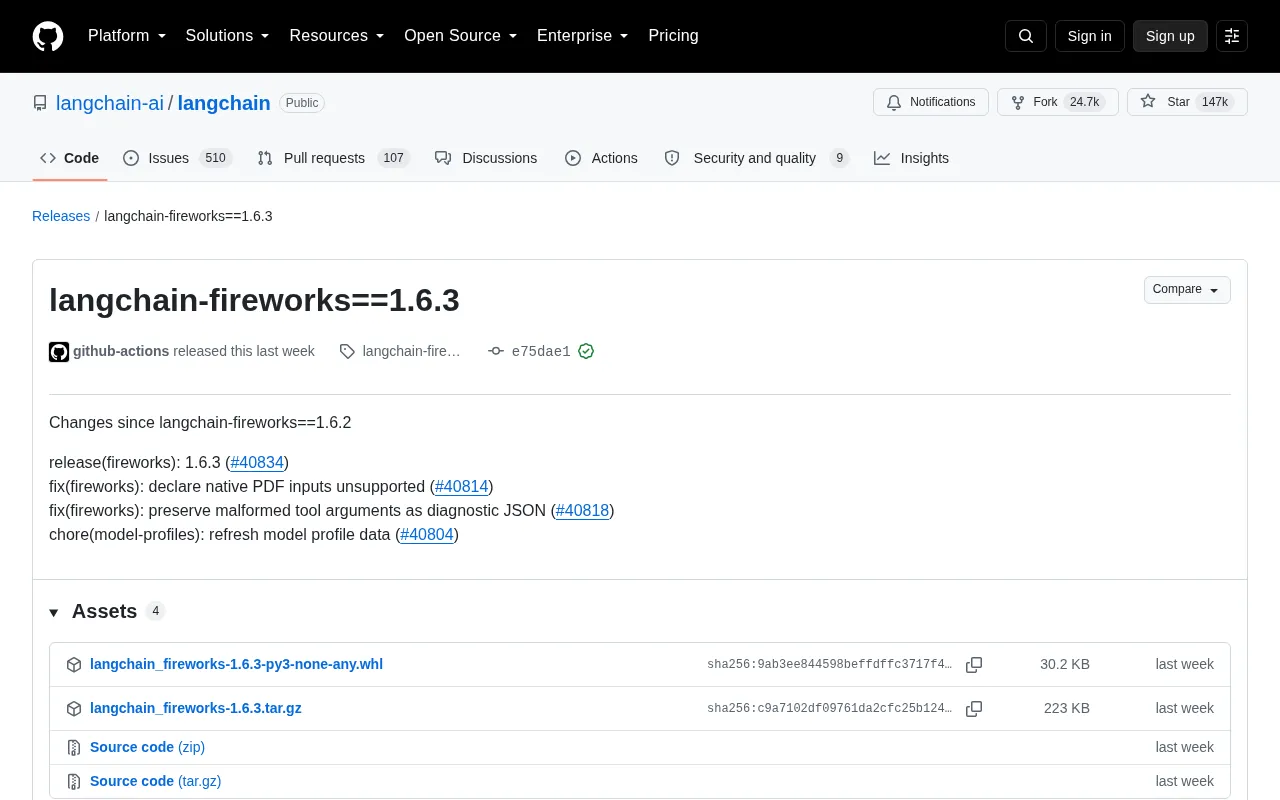Download langchain_fireworks-1.6.3-py3-none-any.whl
The height and width of the screenshot is (800, 1280).
(x=236, y=664)
